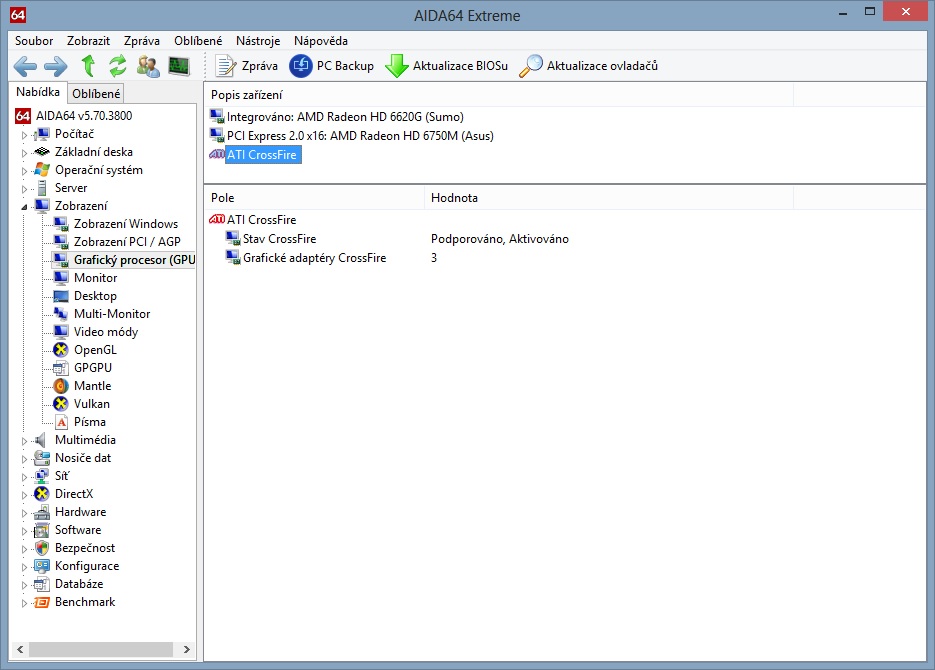Expand the Benchmark tree node
This screenshot has width=935, height=670.
(24, 603)
